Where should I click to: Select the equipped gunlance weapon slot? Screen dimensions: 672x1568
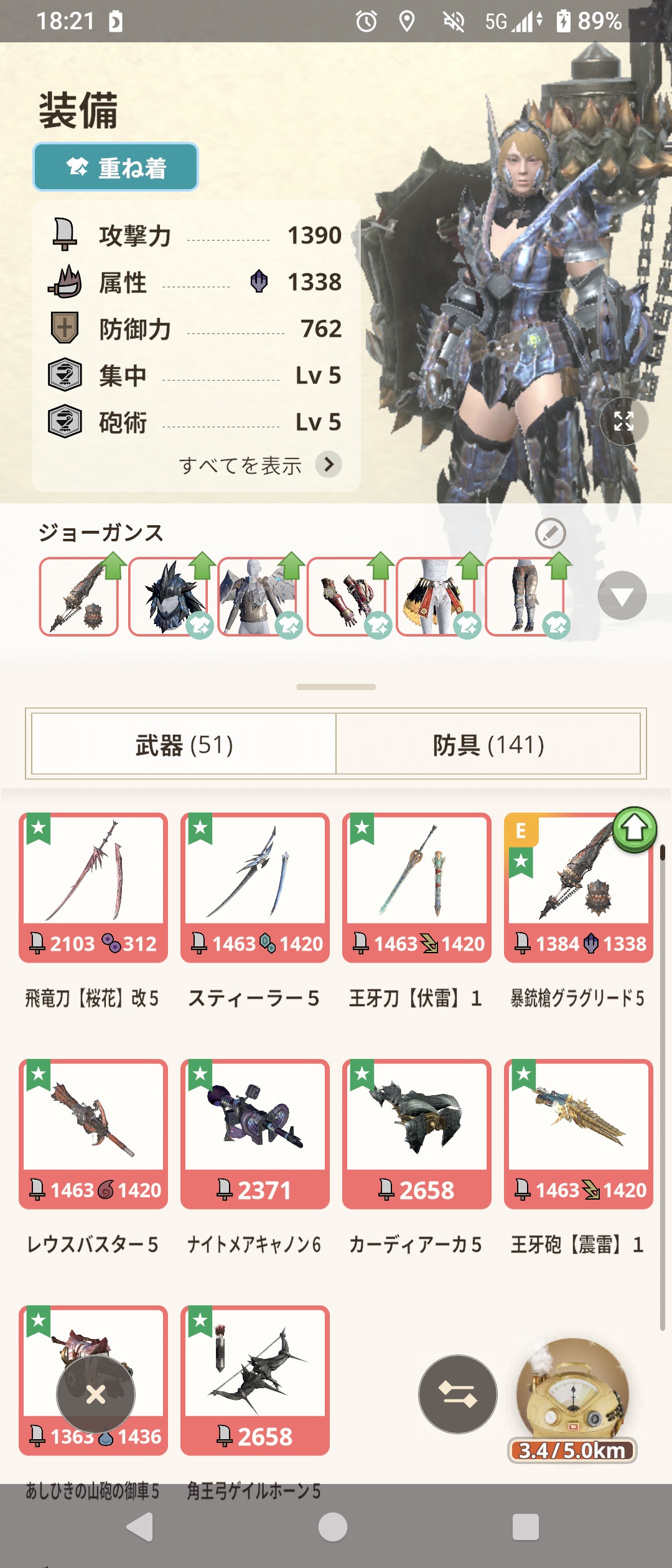click(x=79, y=597)
